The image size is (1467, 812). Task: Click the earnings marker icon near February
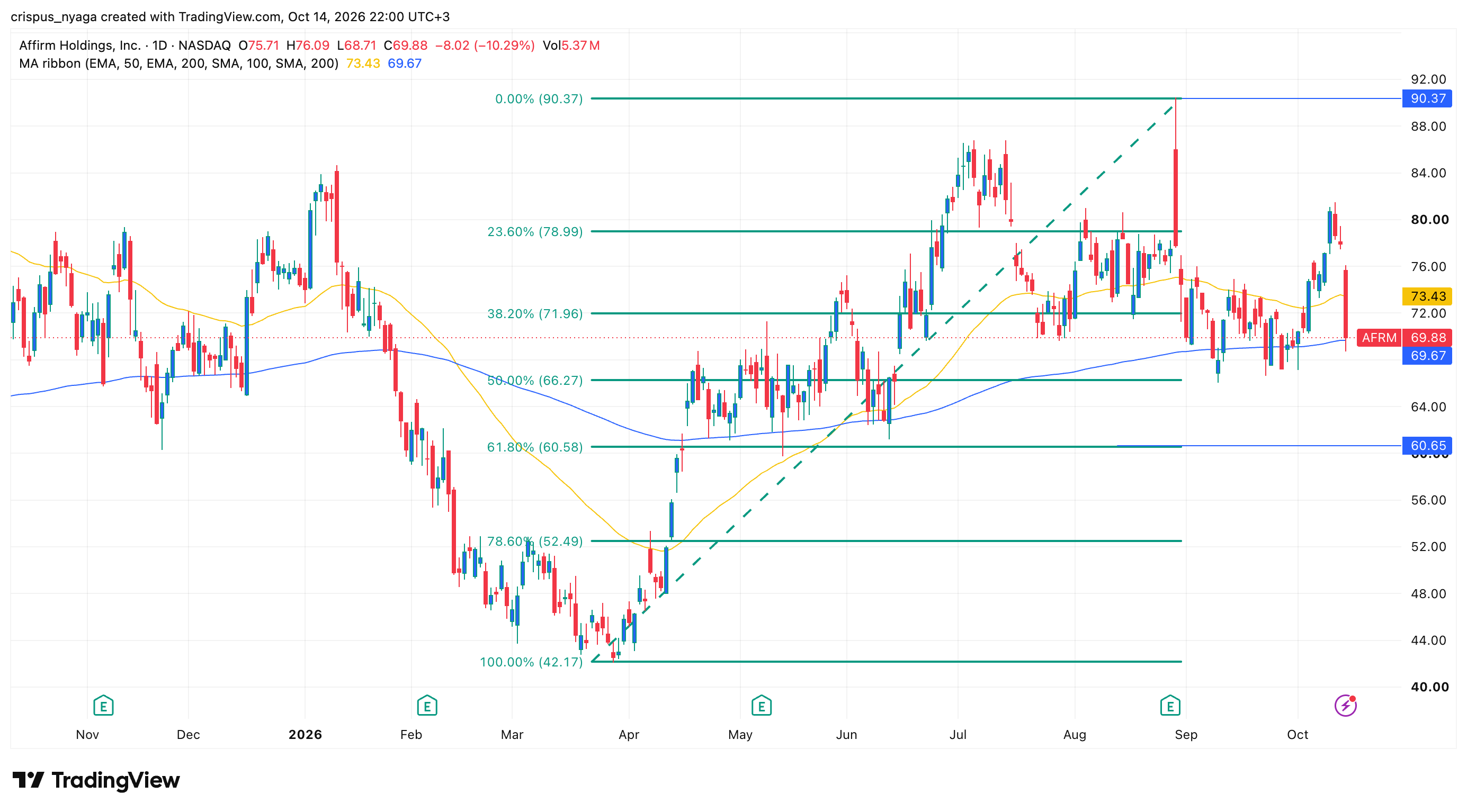click(x=426, y=706)
